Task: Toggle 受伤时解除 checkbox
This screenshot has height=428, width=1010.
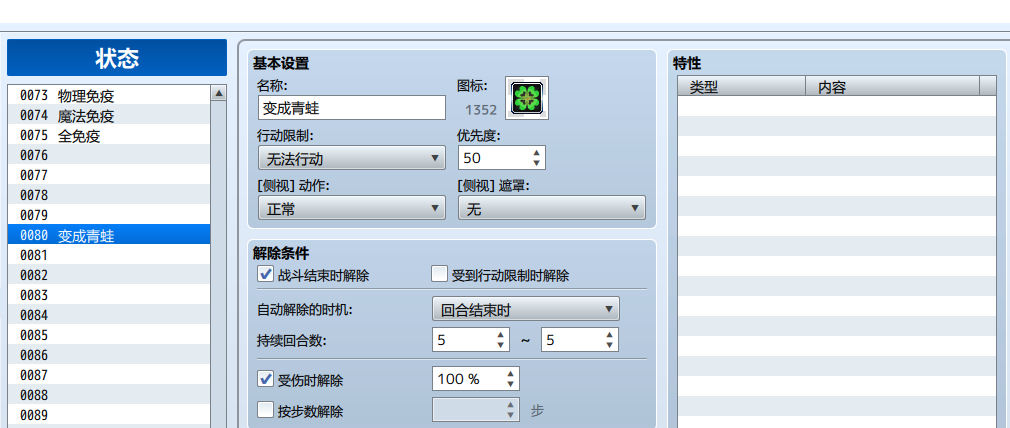Action: pyautogui.click(x=265, y=379)
